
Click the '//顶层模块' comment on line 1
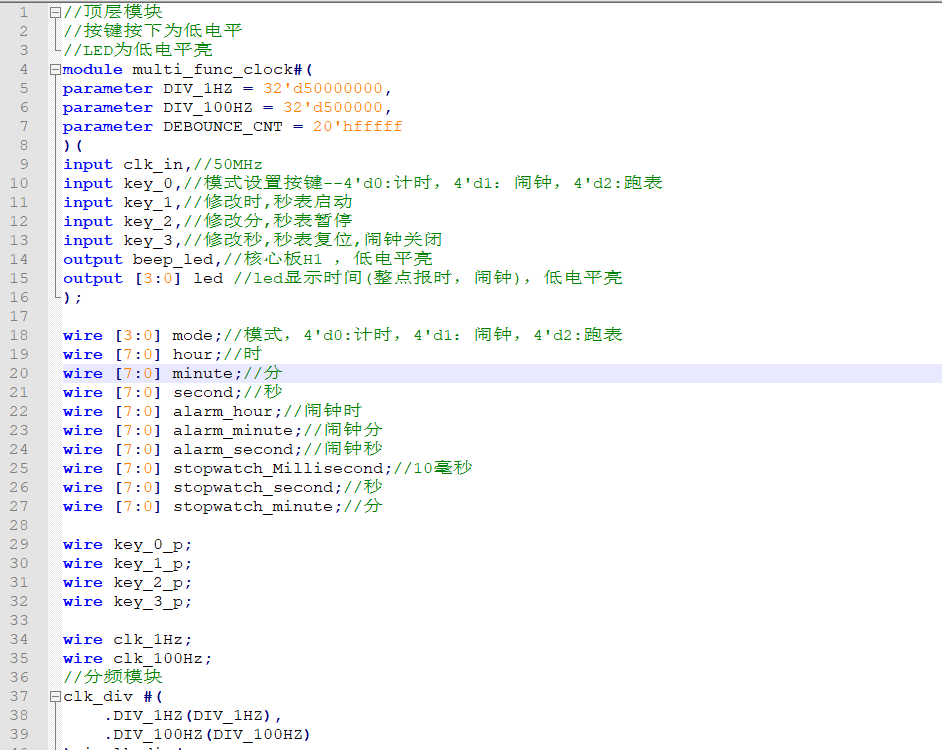click(113, 12)
